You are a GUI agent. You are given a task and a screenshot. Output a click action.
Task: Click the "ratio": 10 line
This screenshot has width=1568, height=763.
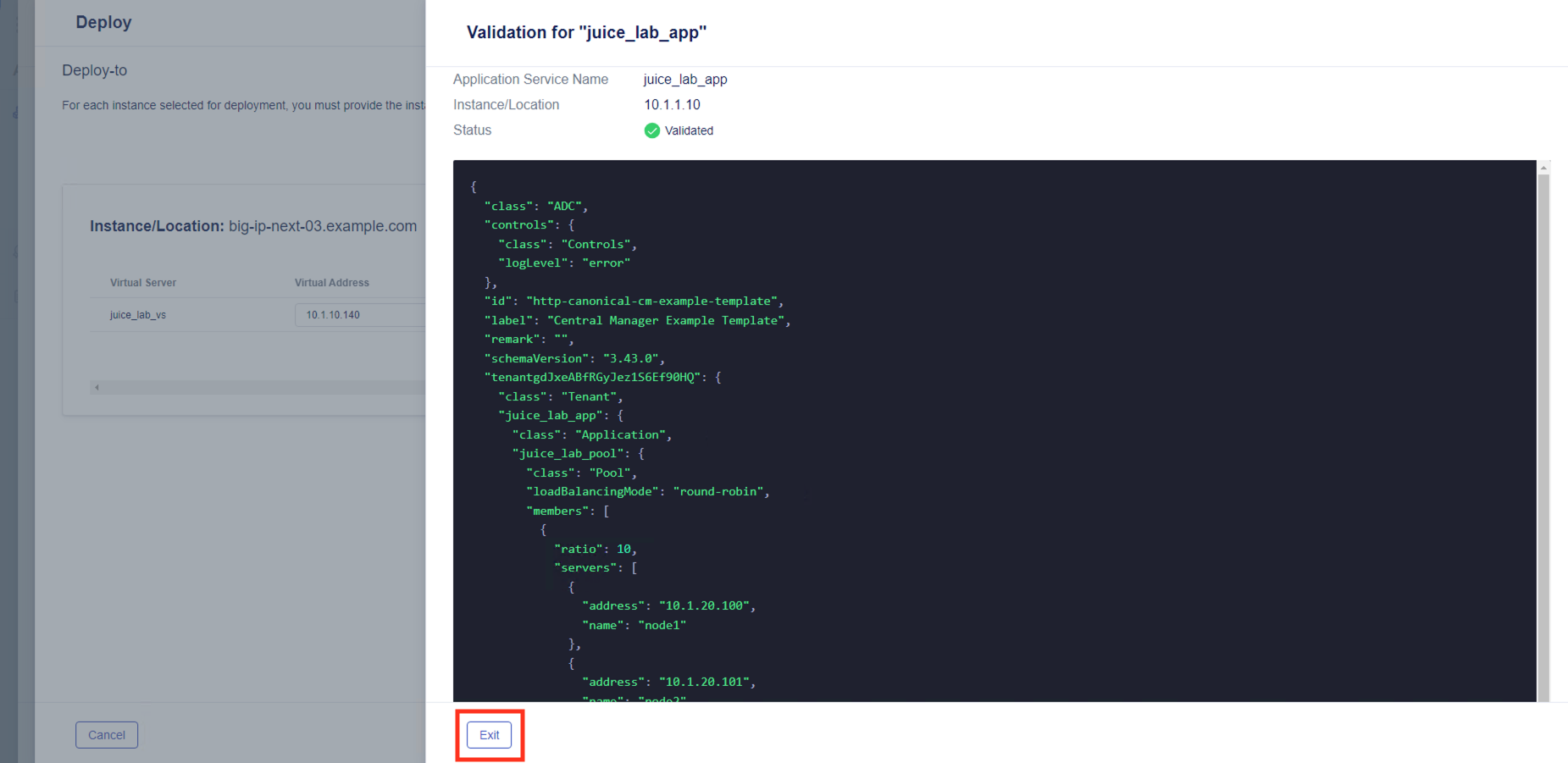[x=596, y=549]
